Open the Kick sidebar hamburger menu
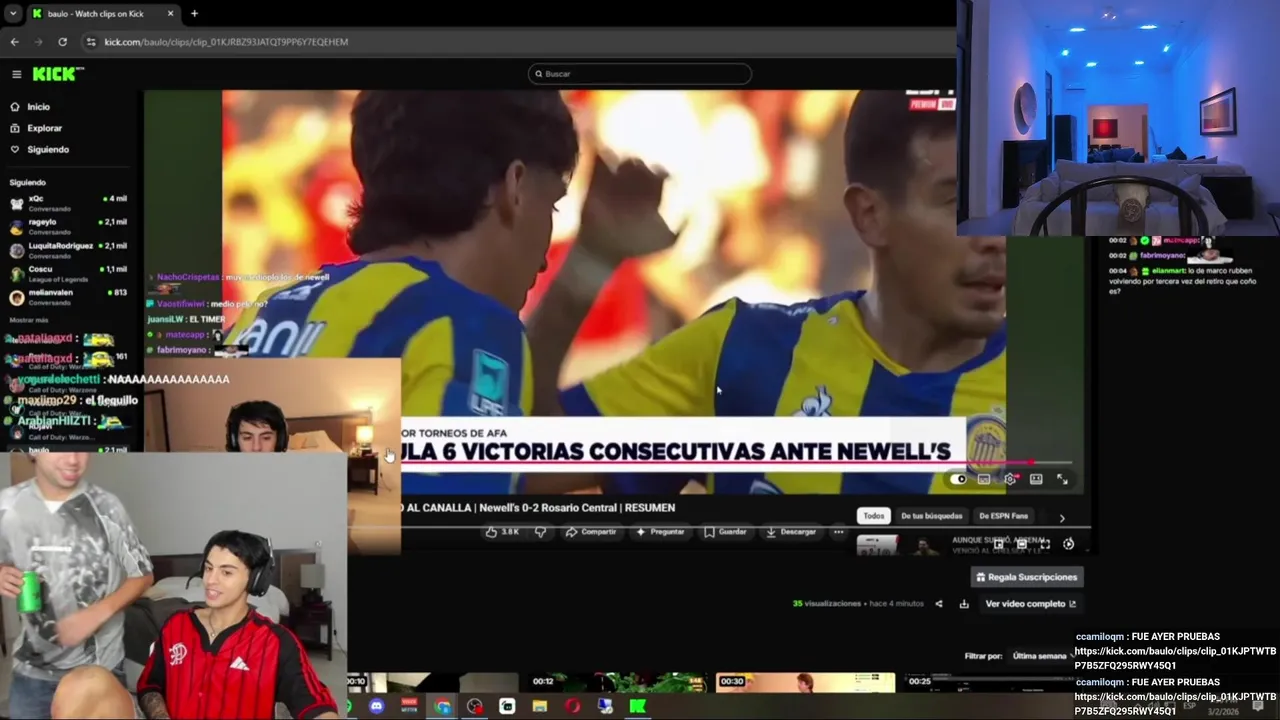Viewport: 1280px width, 720px height. [x=16, y=74]
